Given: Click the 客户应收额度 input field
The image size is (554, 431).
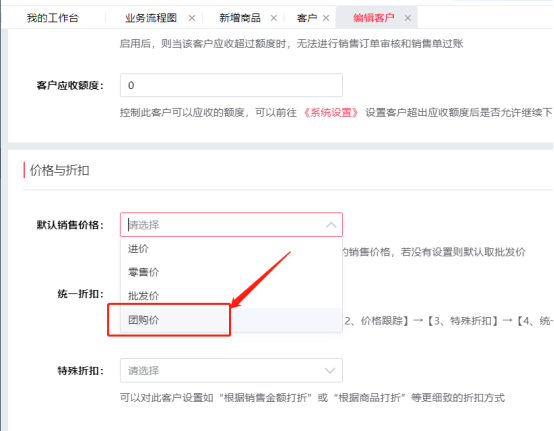Looking at the screenshot, I should pos(231,85).
